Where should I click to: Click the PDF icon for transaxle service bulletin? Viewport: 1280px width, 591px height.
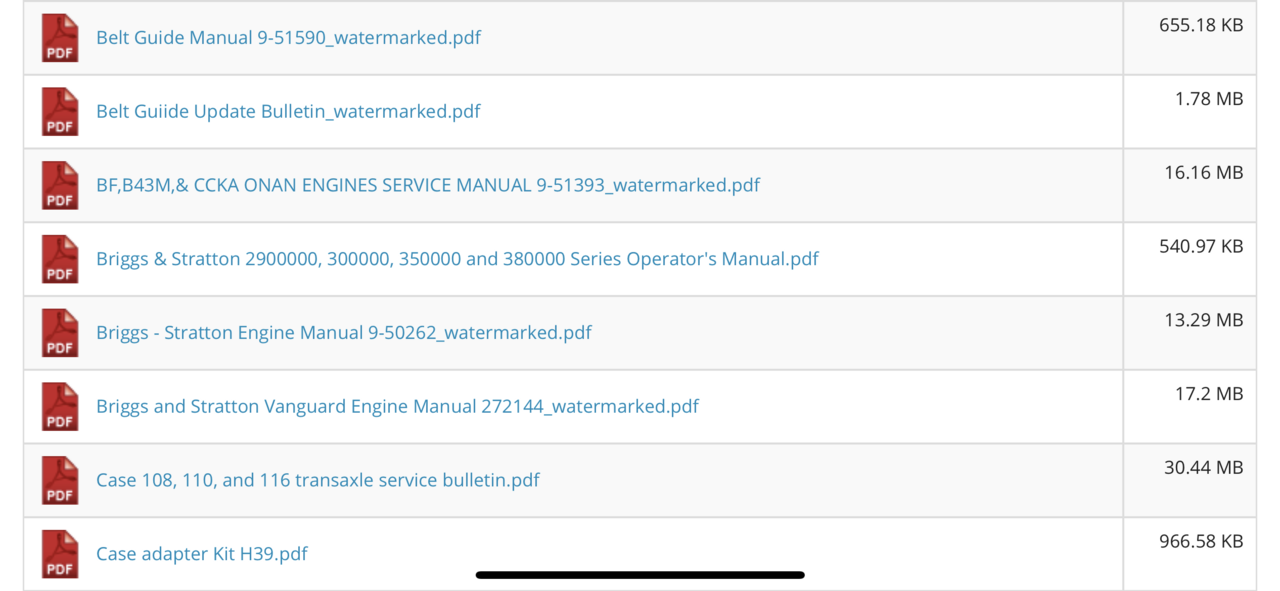coord(60,480)
